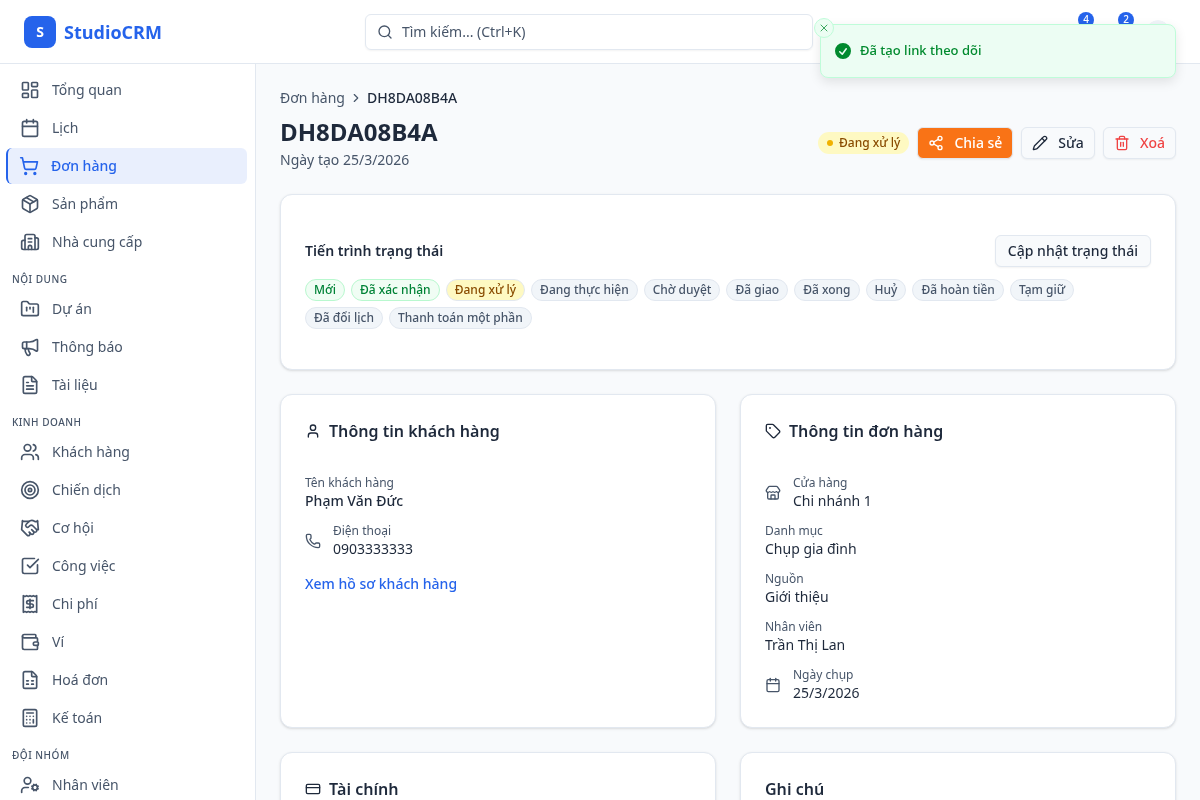Click the trash icon on the Xoá button
Image resolution: width=1200 pixels, height=800 pixels.
pos(1122,143)
